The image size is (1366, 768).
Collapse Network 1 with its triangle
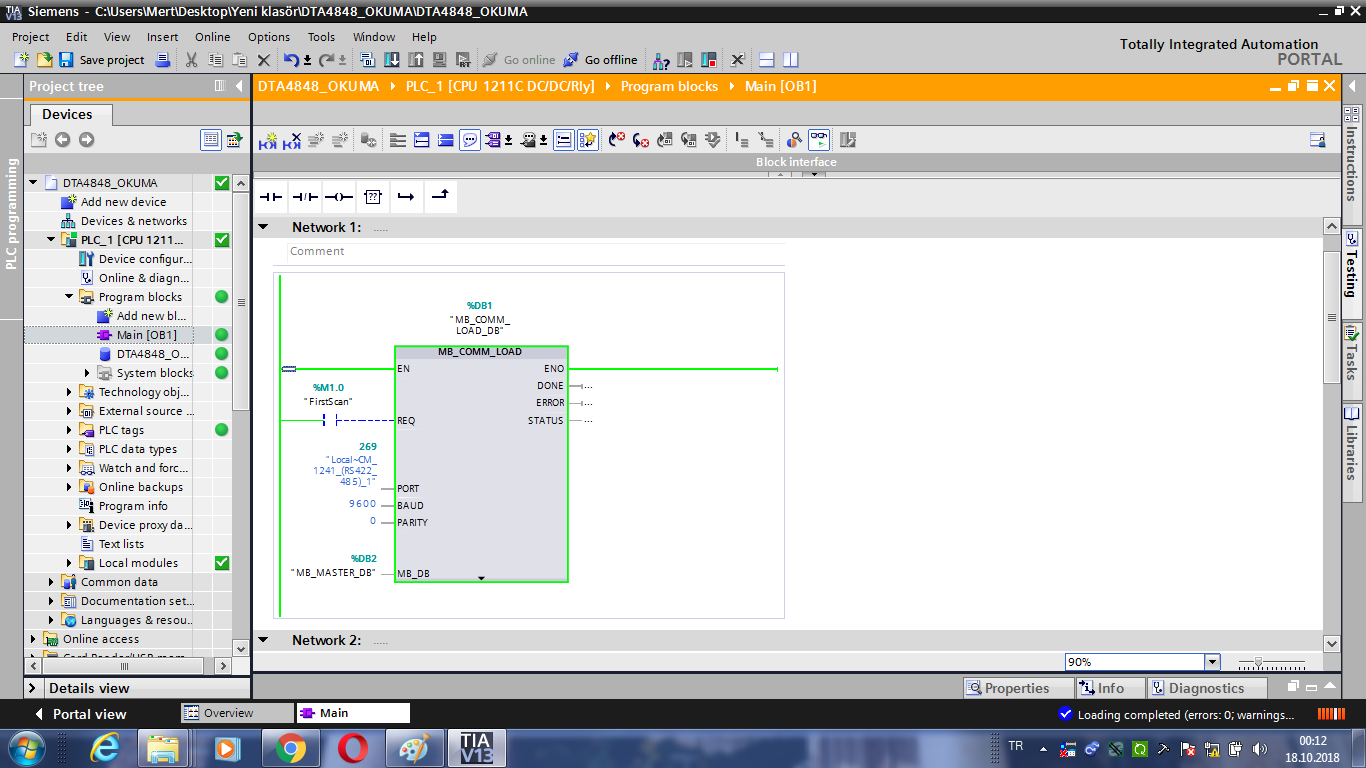[x=264, y=227]
